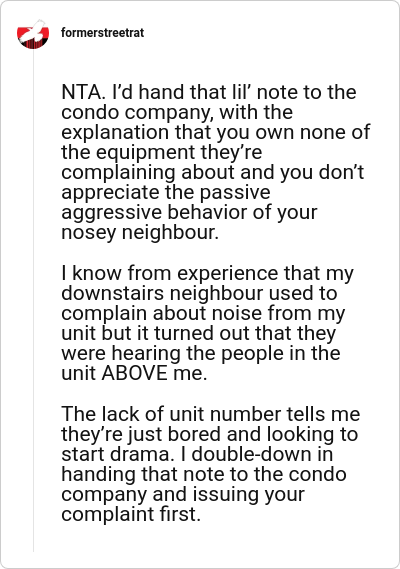Click the line "unit but it turned out that they"
This screenshot has height=569, width=400.
coord(199,333)
